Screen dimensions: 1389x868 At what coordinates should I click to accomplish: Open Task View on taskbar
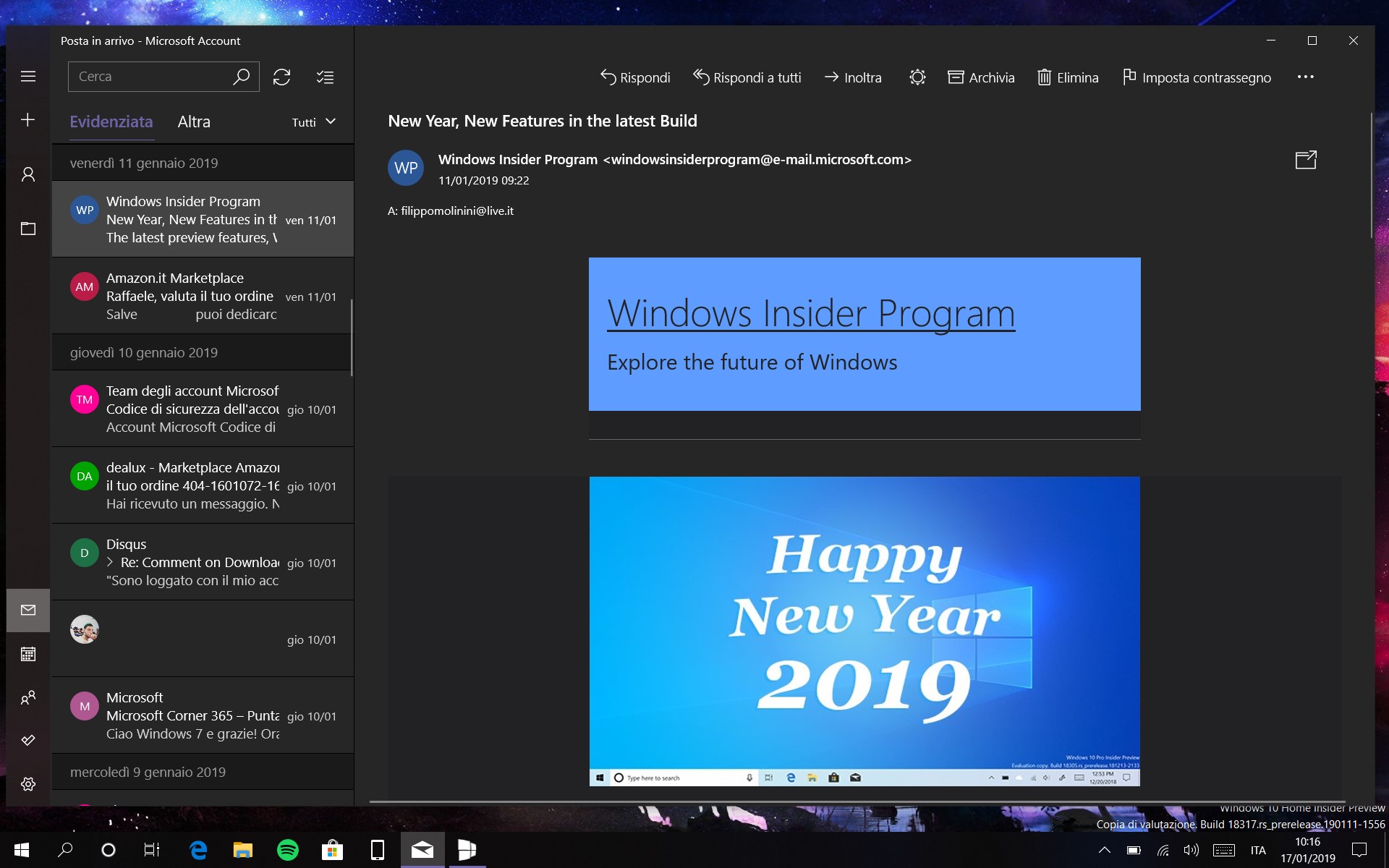pyautogui.click(x=152, y=850)
